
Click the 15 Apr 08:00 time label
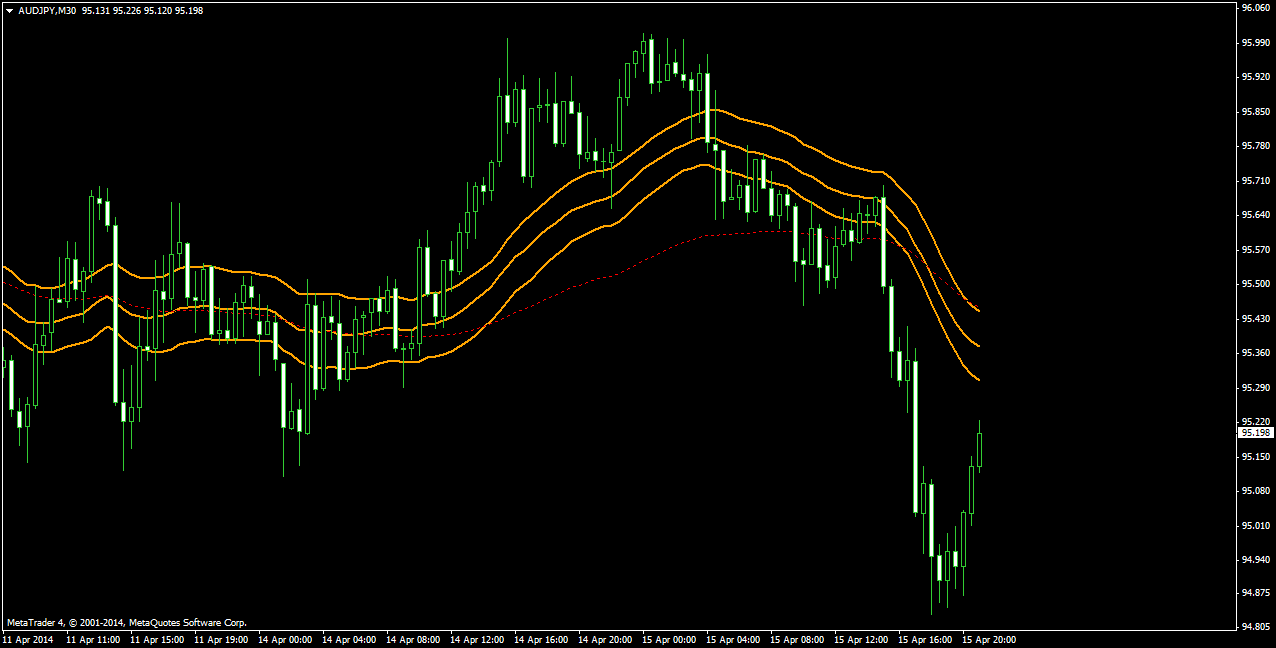[x=798, y=639]
